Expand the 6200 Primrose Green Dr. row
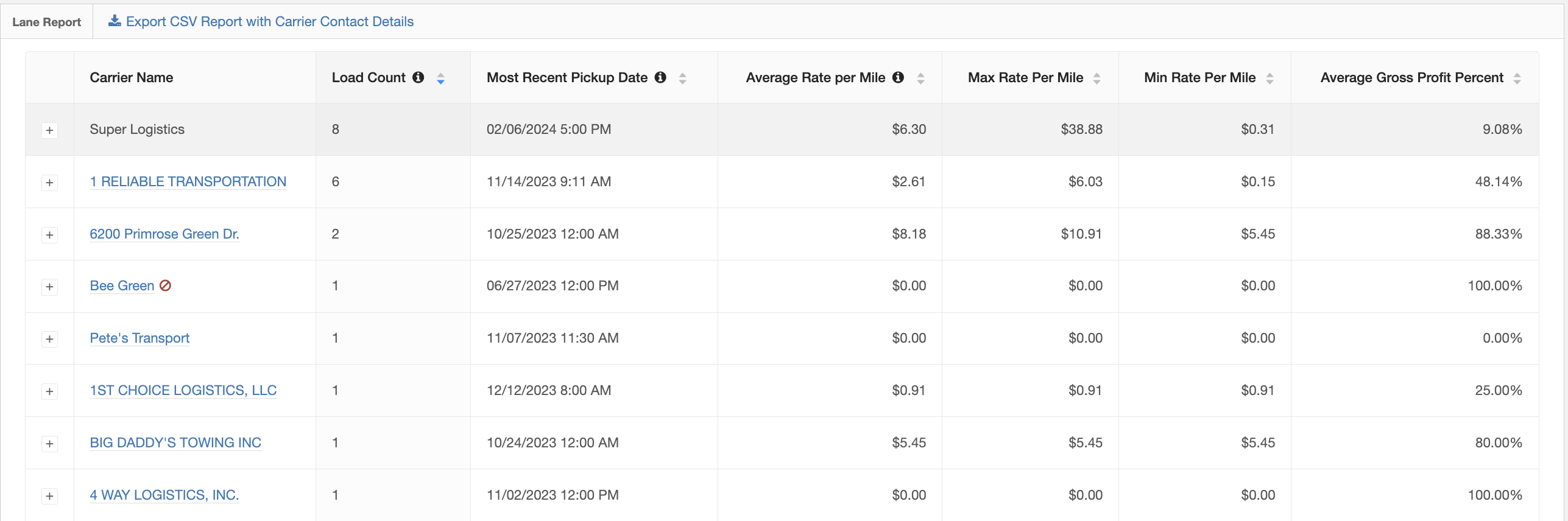Image resolution: width=1568 pixels, height=521 pixels. [x=49, y=235]
